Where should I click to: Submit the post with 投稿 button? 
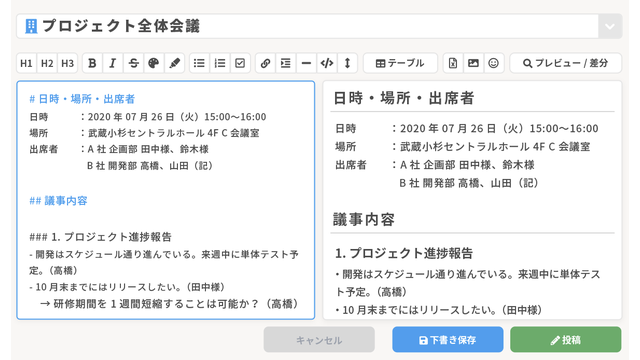click(566, 340)
